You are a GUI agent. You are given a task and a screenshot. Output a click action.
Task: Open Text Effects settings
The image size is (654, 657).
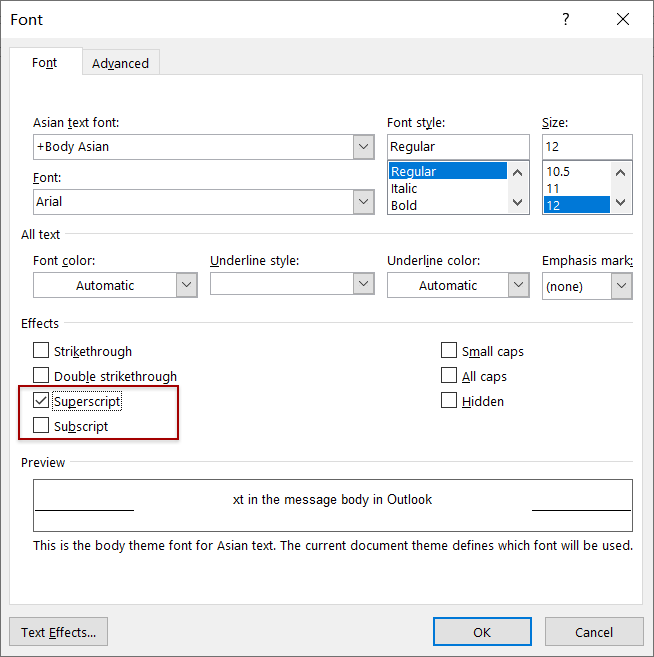tap(58, 632)
